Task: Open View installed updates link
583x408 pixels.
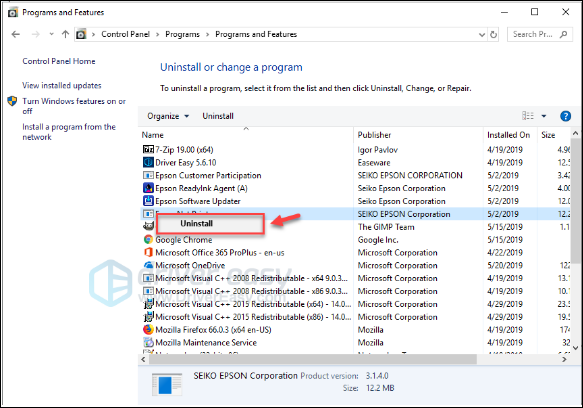Action: pos(62,86)
